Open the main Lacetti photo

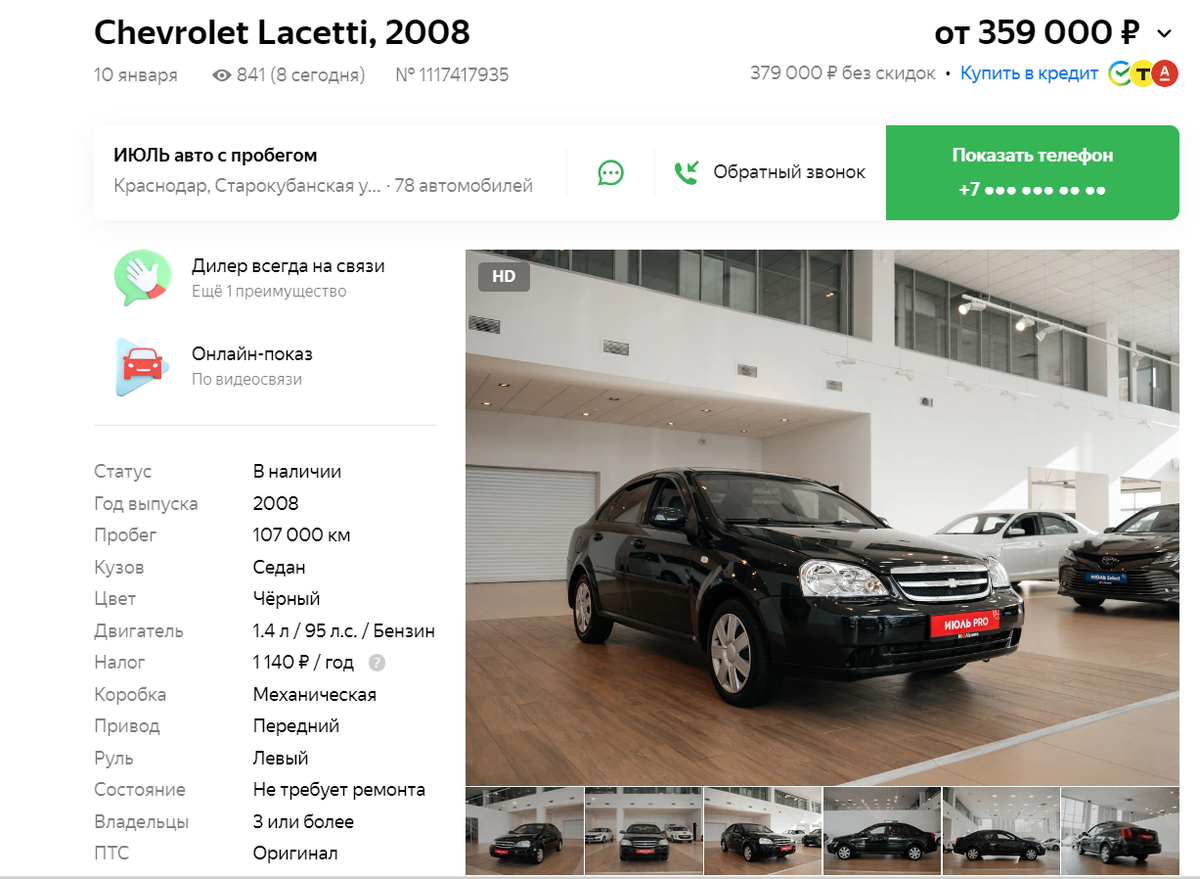[x=822, y=517]
